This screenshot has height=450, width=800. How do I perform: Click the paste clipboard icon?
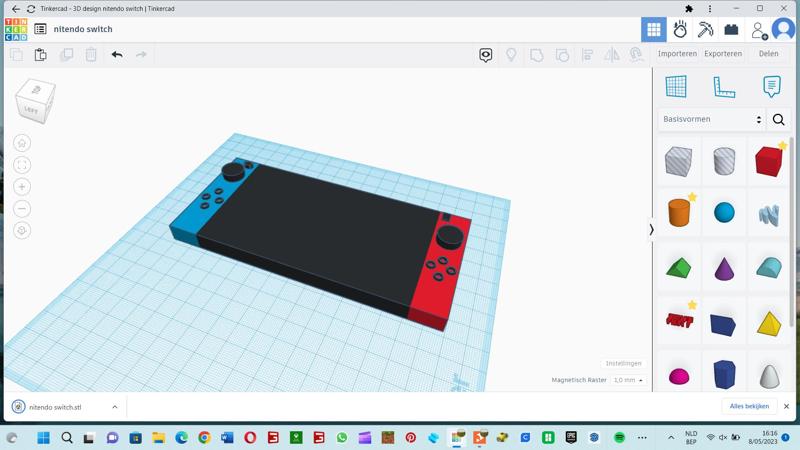click(x=41, y=55)
